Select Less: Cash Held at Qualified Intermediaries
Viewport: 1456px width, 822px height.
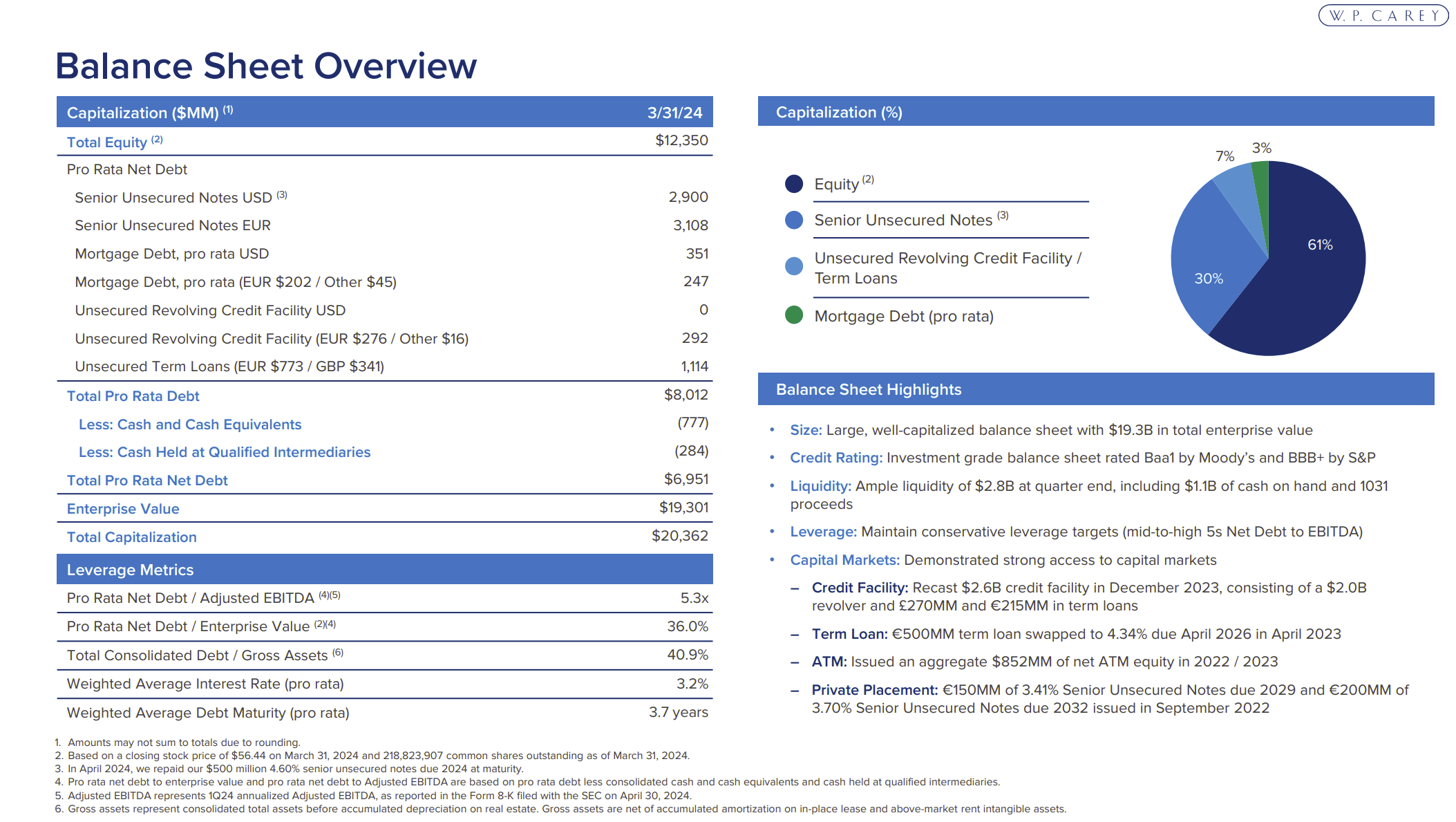pos(385,452)
